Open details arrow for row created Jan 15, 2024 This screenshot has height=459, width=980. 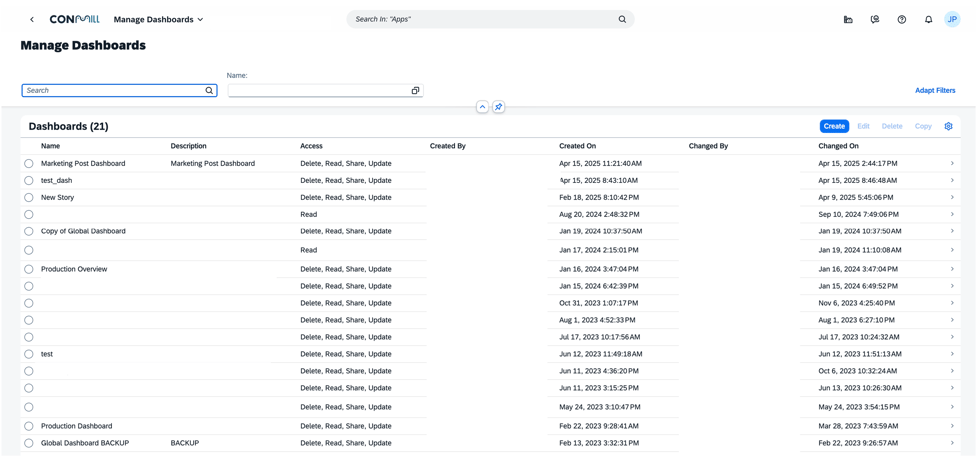coord(952,286)
